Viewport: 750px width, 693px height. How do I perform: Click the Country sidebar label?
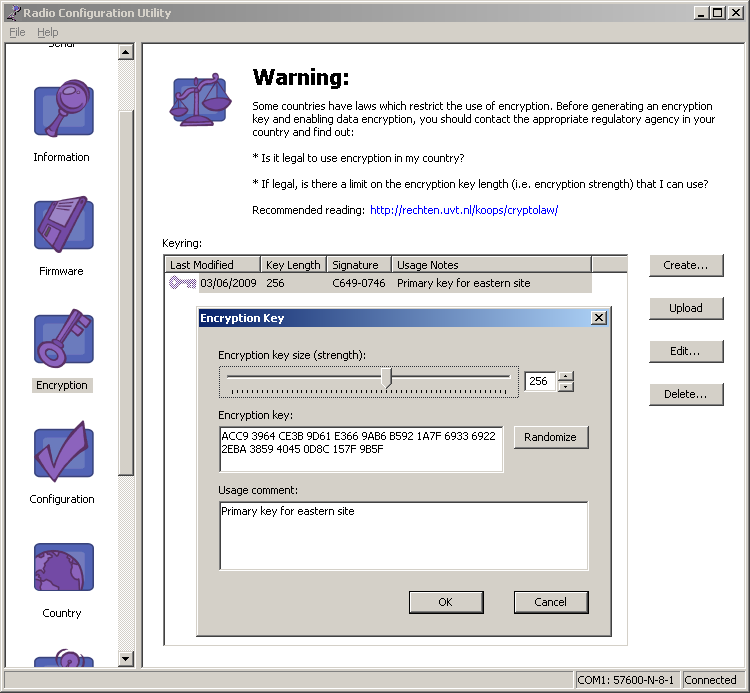(x=62, y=613)
